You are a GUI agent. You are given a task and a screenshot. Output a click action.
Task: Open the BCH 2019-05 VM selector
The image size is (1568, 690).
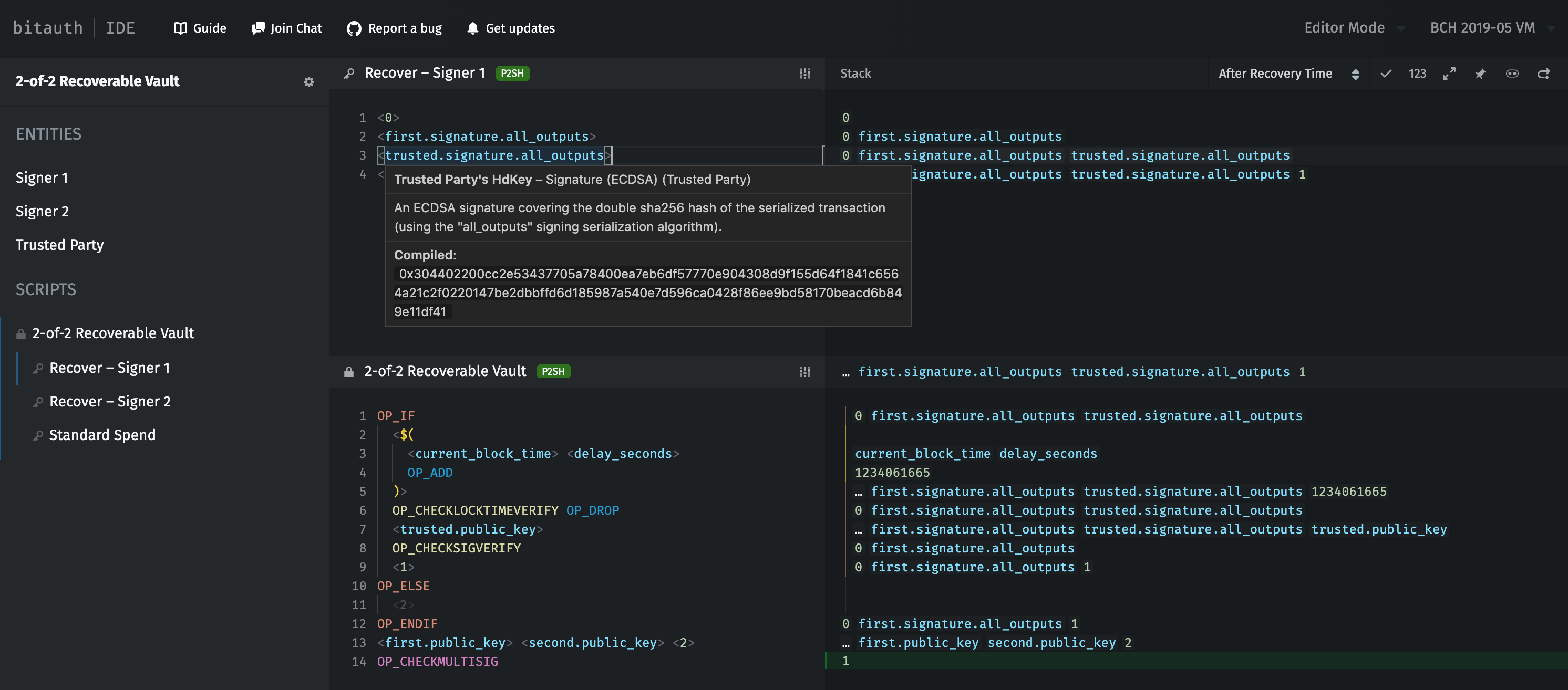1487,27
